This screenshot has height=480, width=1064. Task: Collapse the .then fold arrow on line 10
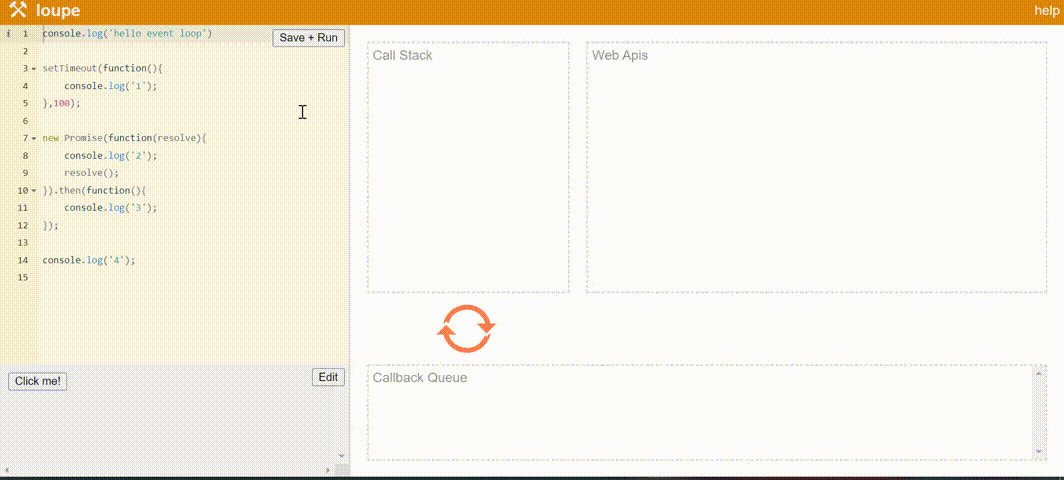tap(34, 191)
